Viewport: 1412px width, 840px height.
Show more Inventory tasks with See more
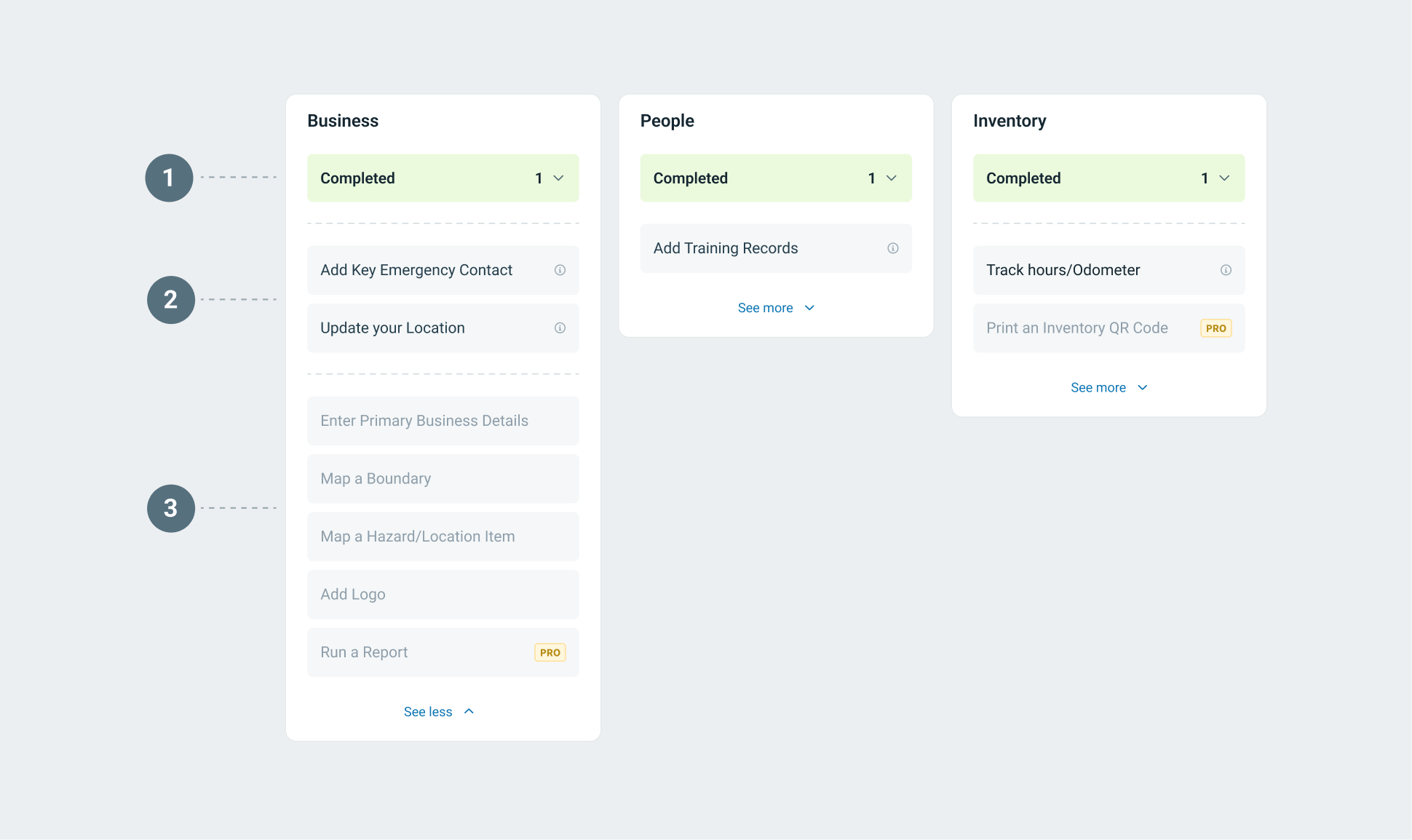[1108, 388]
